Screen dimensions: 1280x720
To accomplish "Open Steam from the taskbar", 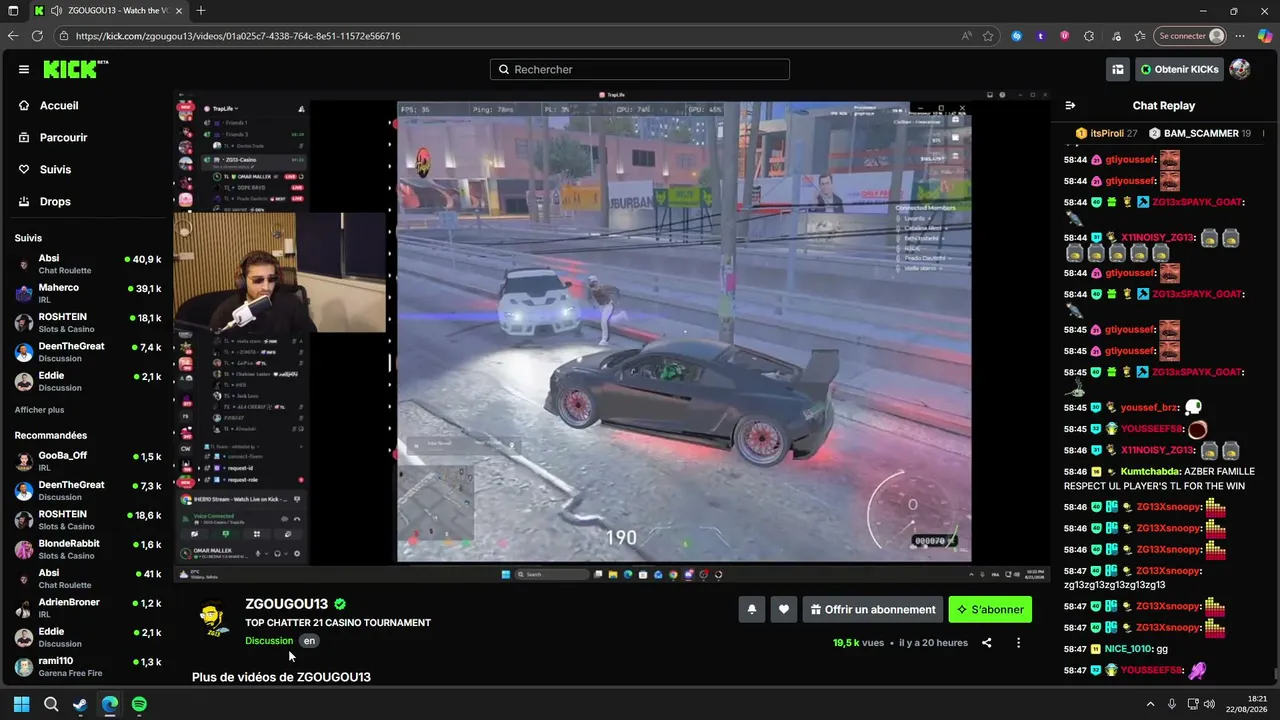I will [80, 704].
